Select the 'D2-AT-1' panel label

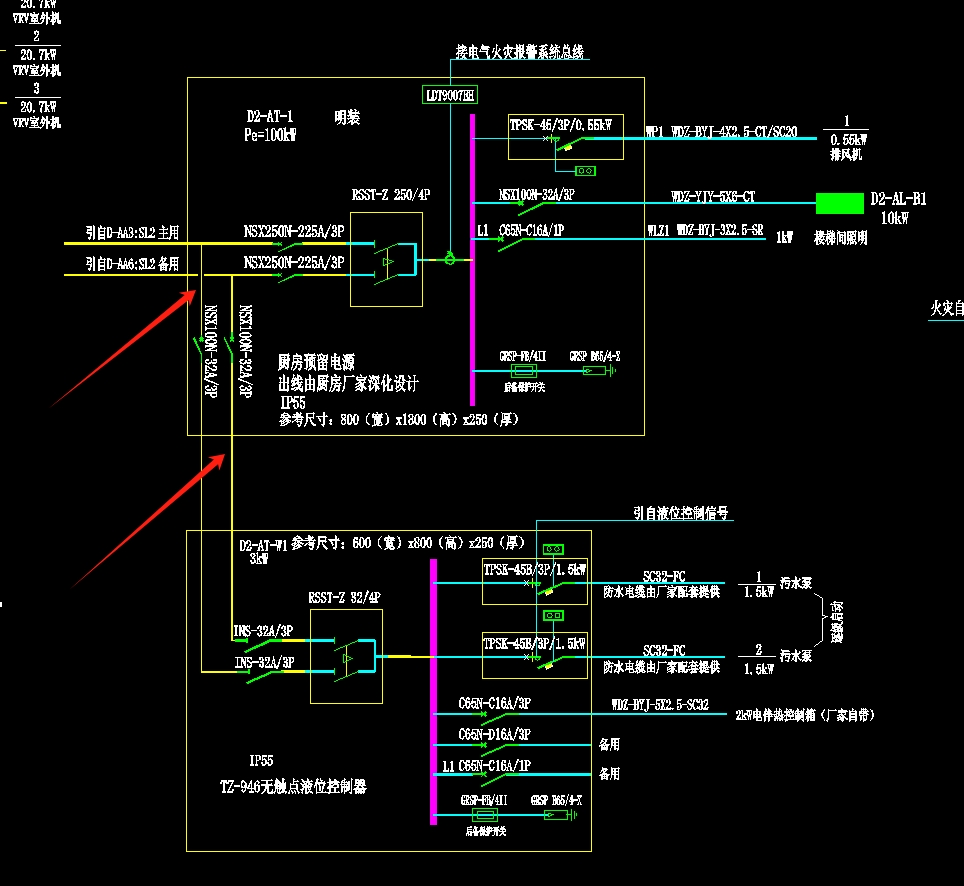(270, 116)
